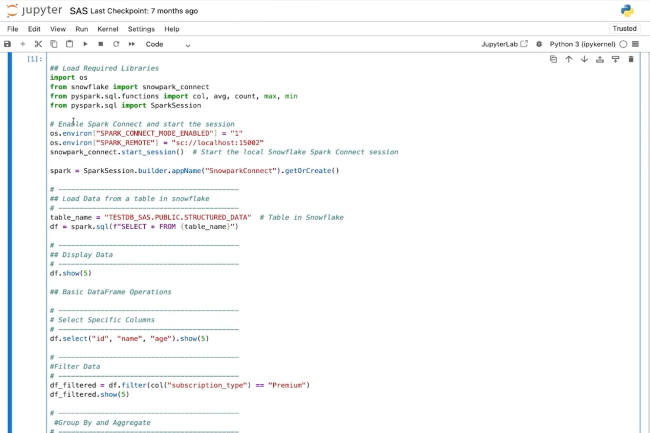Open the Run menu

(82, 29)
